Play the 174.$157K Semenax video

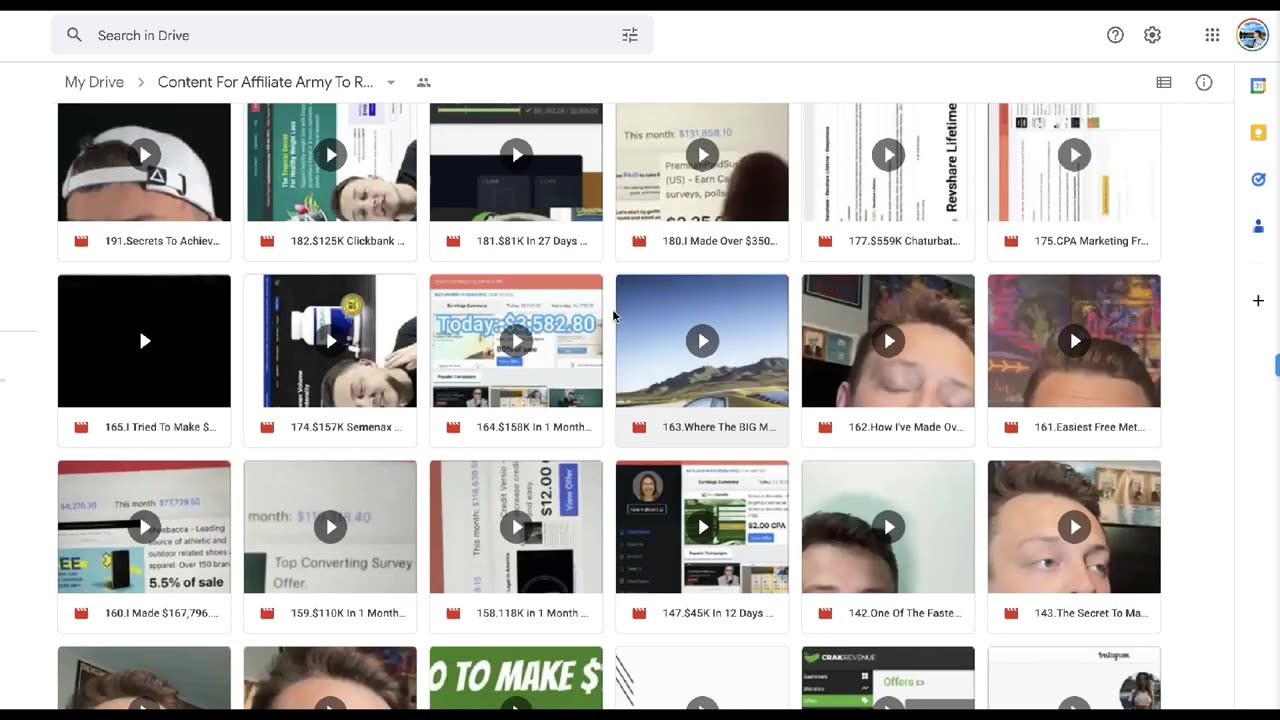pos(330,341)
